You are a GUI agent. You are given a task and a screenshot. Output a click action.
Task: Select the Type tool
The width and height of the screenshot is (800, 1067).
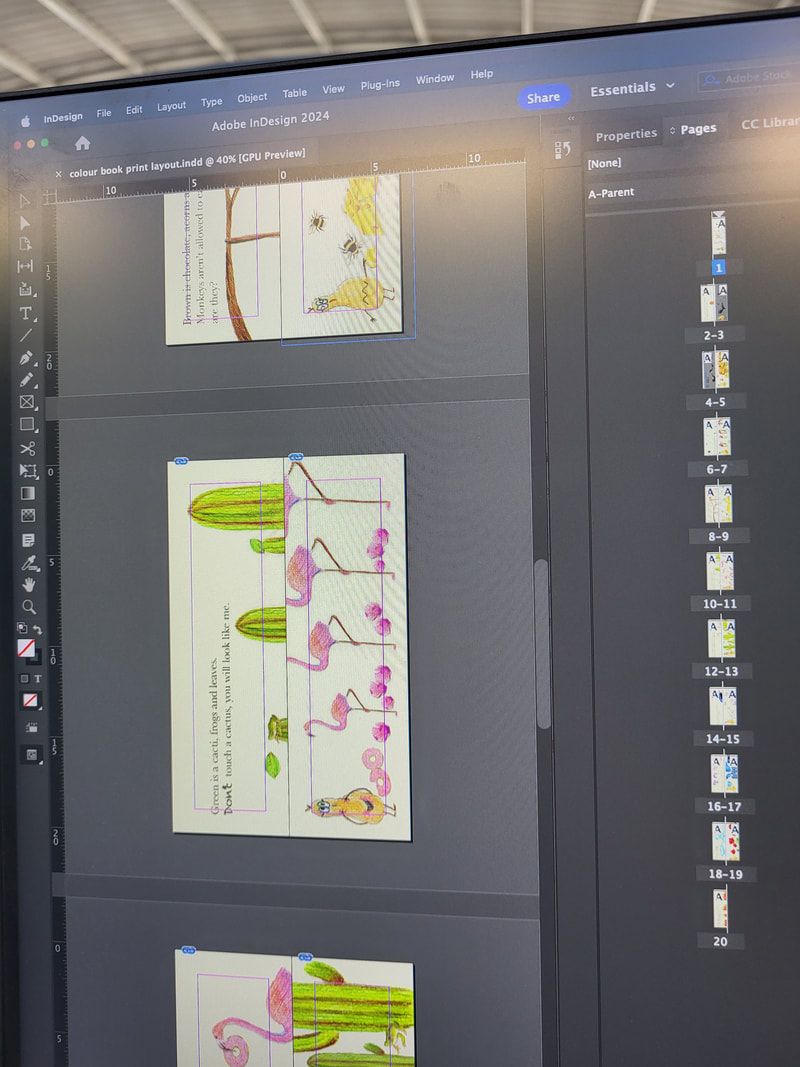tap(26, 313)
